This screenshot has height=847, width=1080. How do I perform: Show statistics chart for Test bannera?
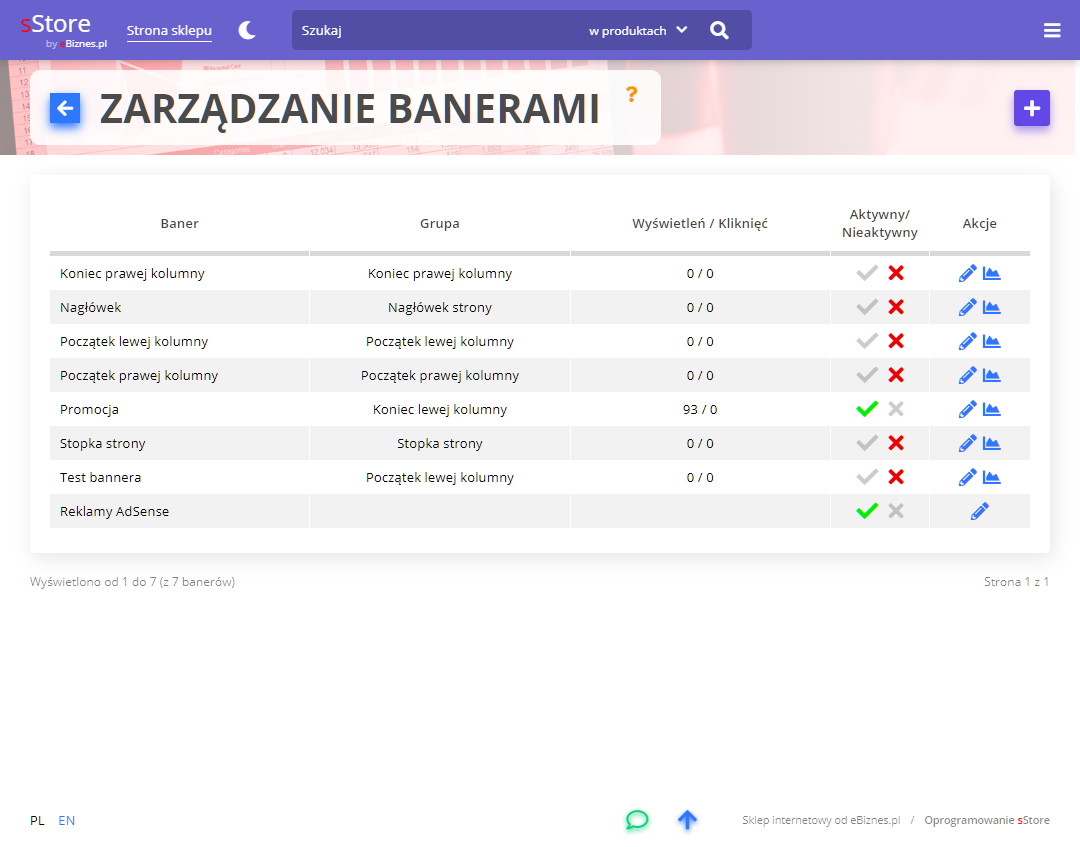point(991,477)
